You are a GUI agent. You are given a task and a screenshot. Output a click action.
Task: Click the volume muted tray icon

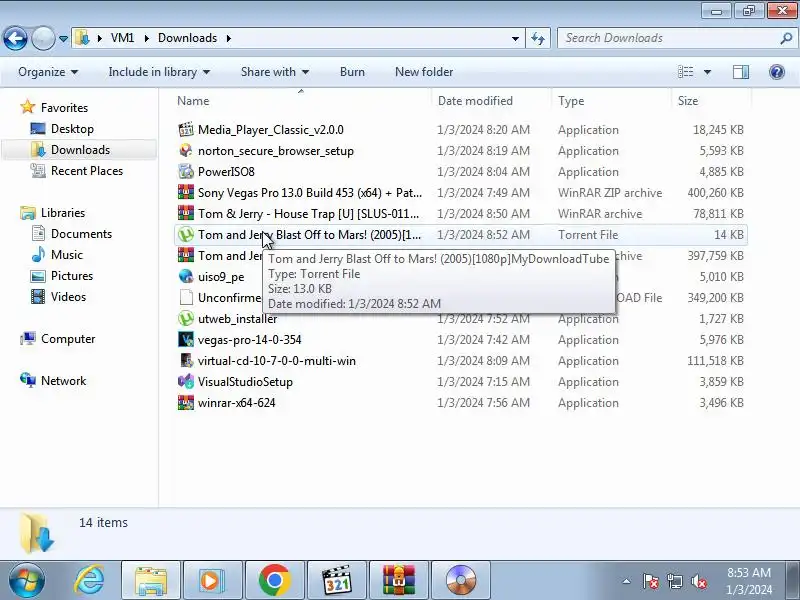[x=699, y=581]
